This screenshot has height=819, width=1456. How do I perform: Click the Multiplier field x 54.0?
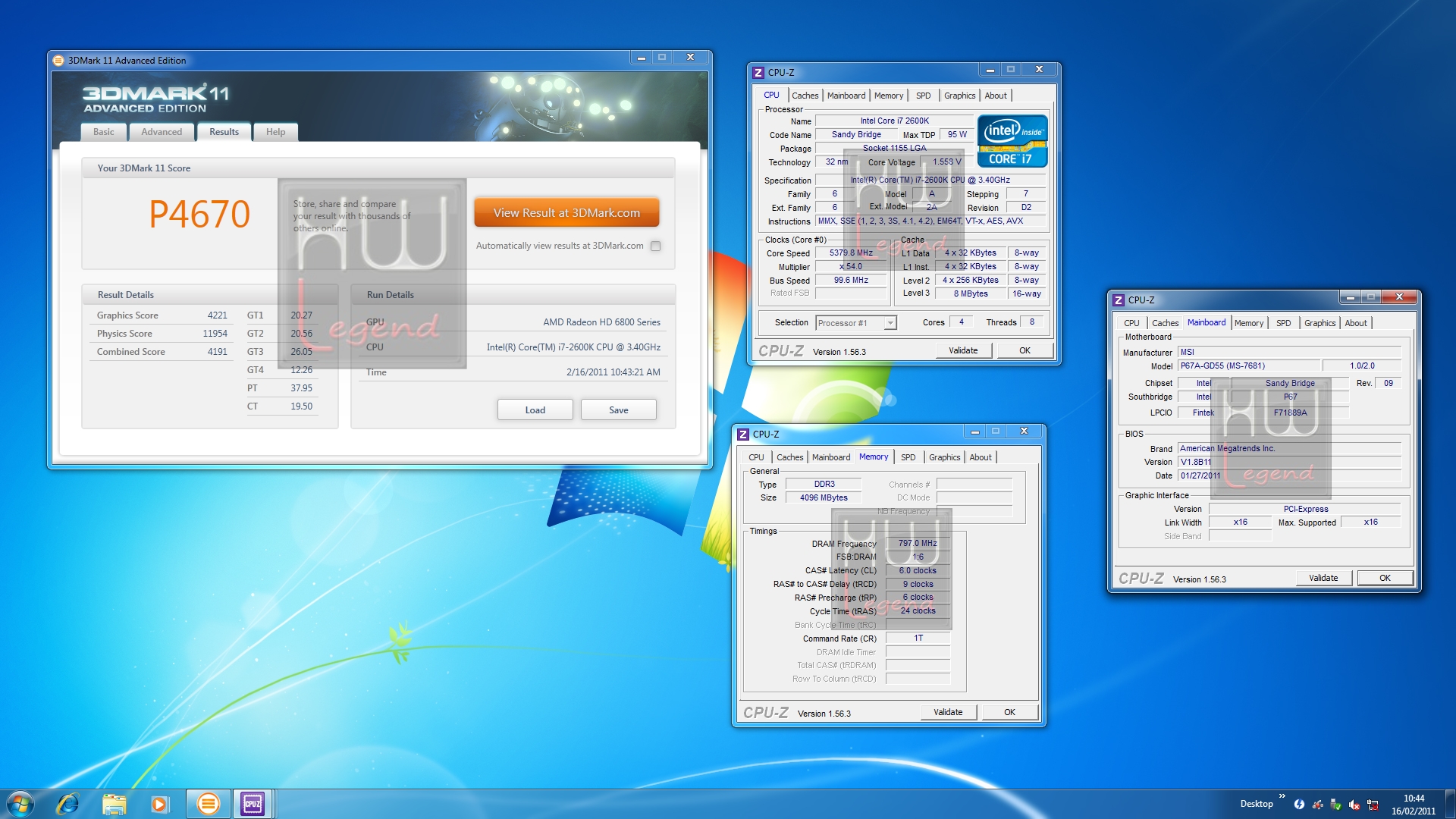pos(851,267)
